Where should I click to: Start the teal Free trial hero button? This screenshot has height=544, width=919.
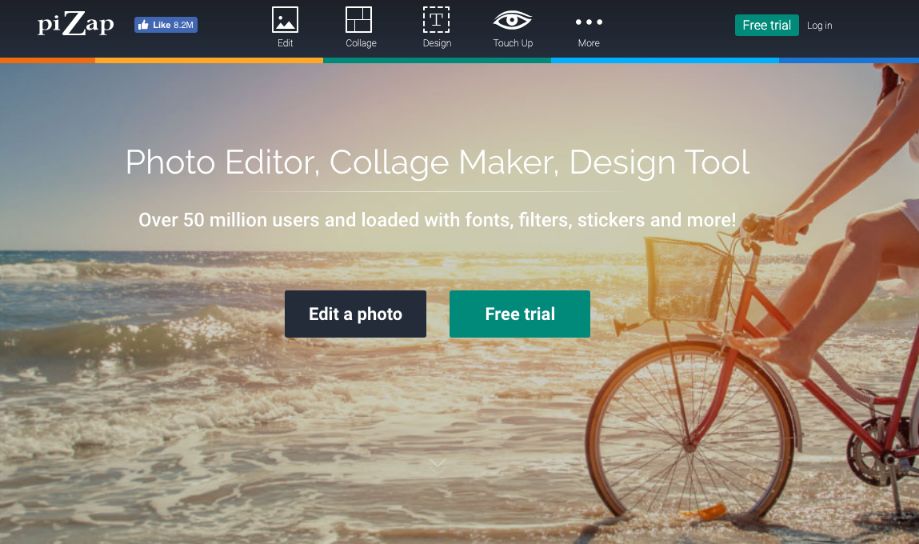[x=520, y=314]
